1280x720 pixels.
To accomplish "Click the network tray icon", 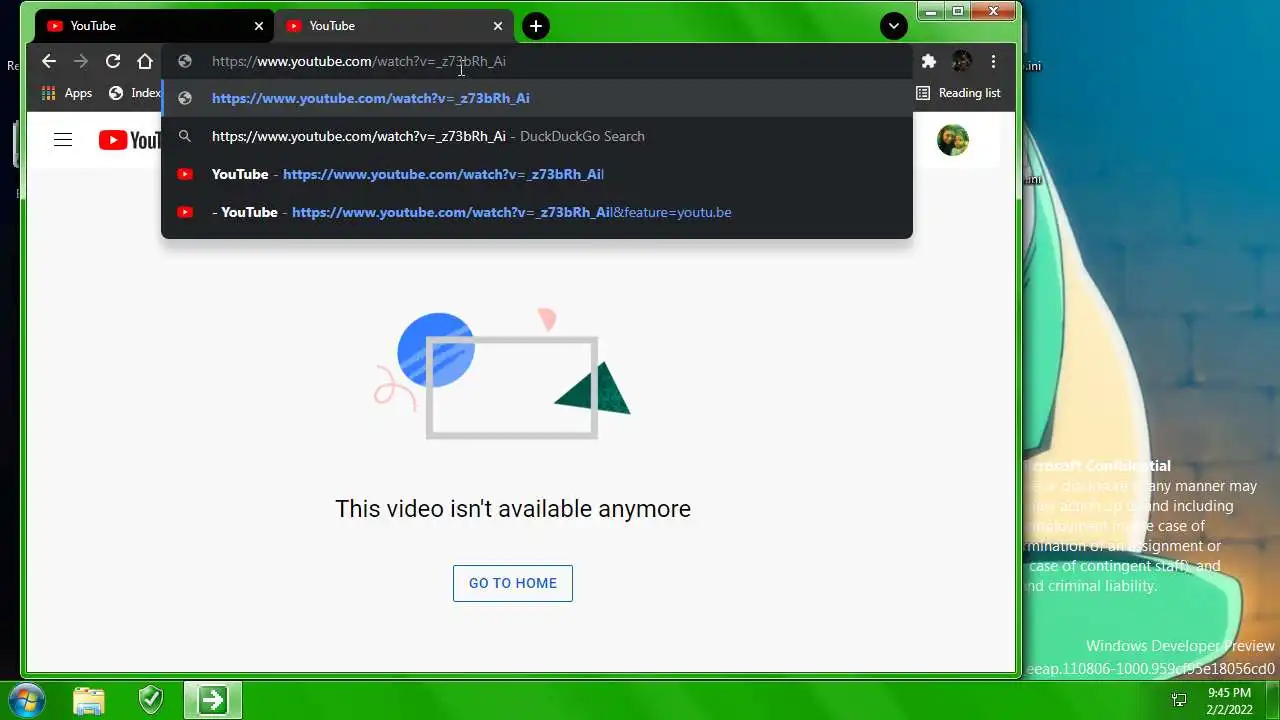I will tap(1179, 700).
